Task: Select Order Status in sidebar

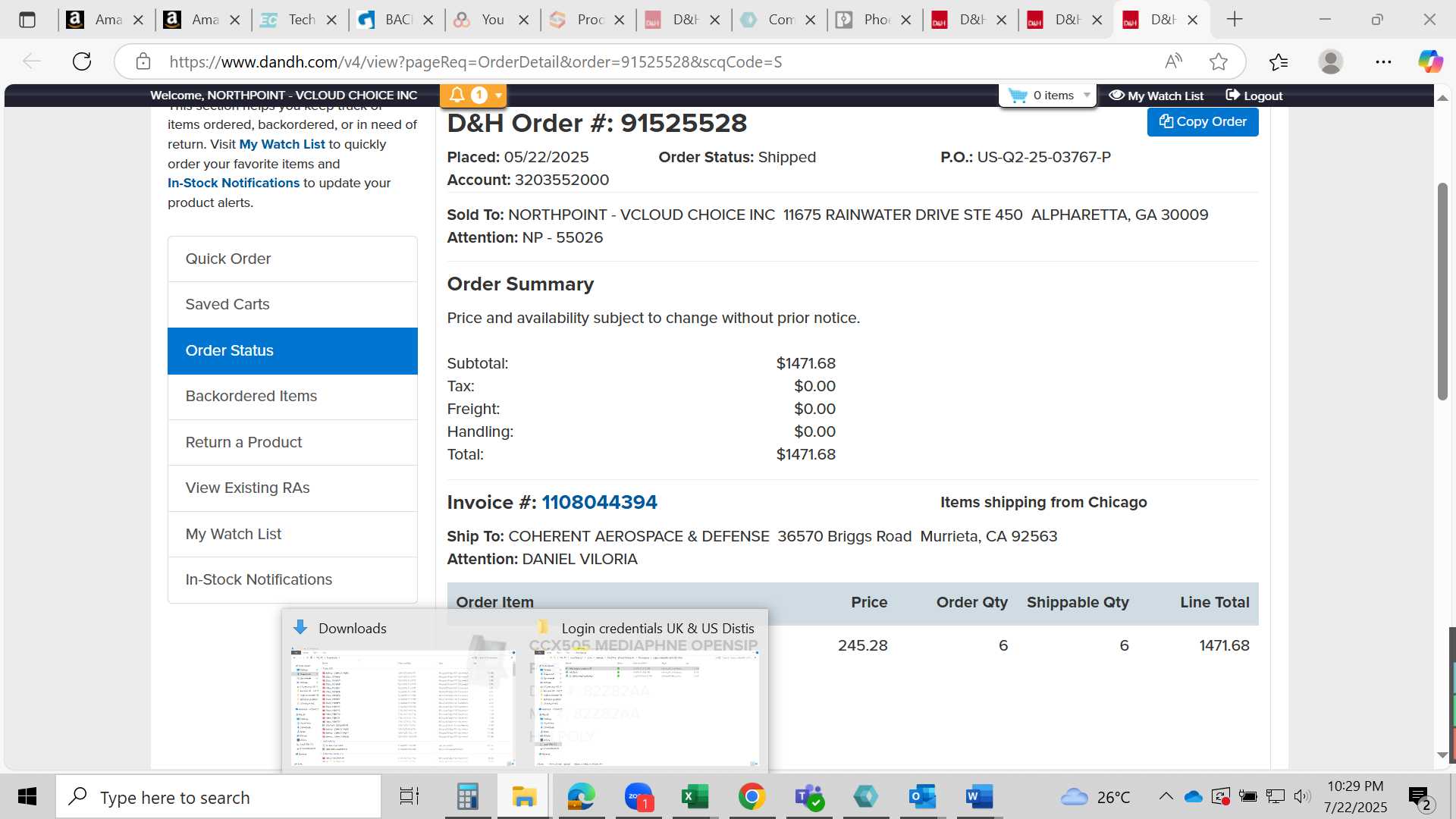Action: pos(293,350)
